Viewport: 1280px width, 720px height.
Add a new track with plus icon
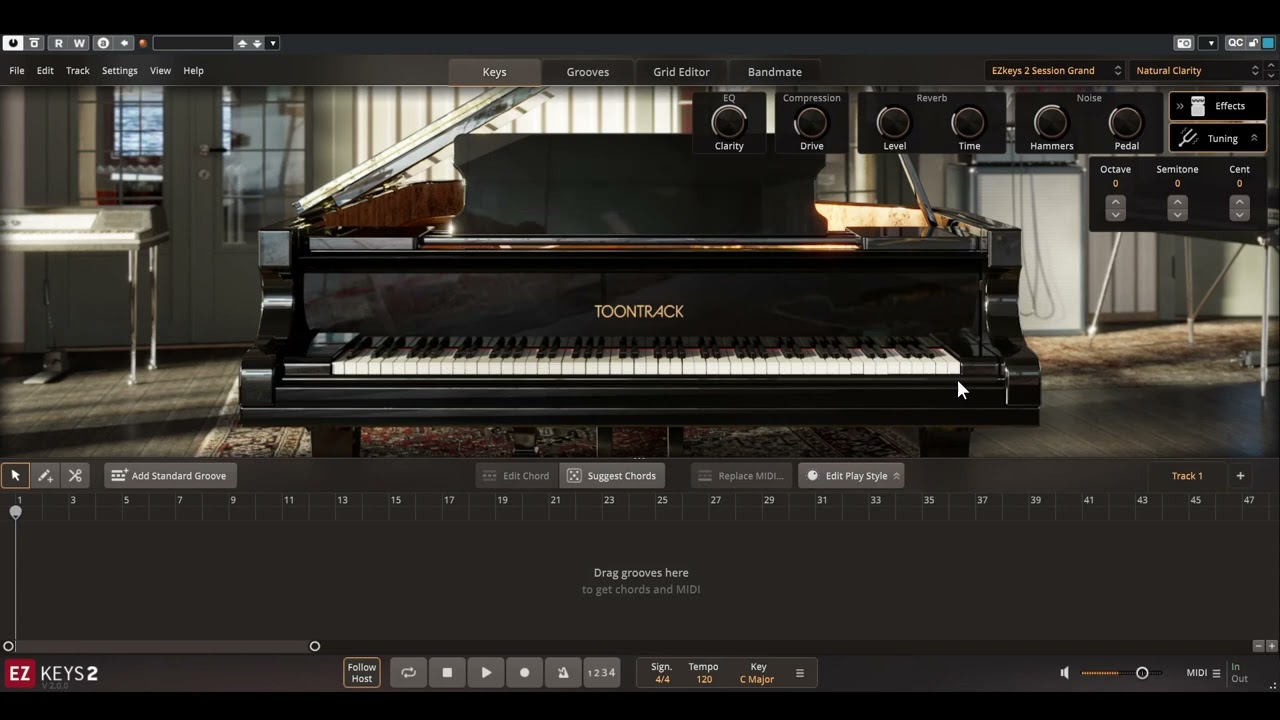coord(1240,476)
